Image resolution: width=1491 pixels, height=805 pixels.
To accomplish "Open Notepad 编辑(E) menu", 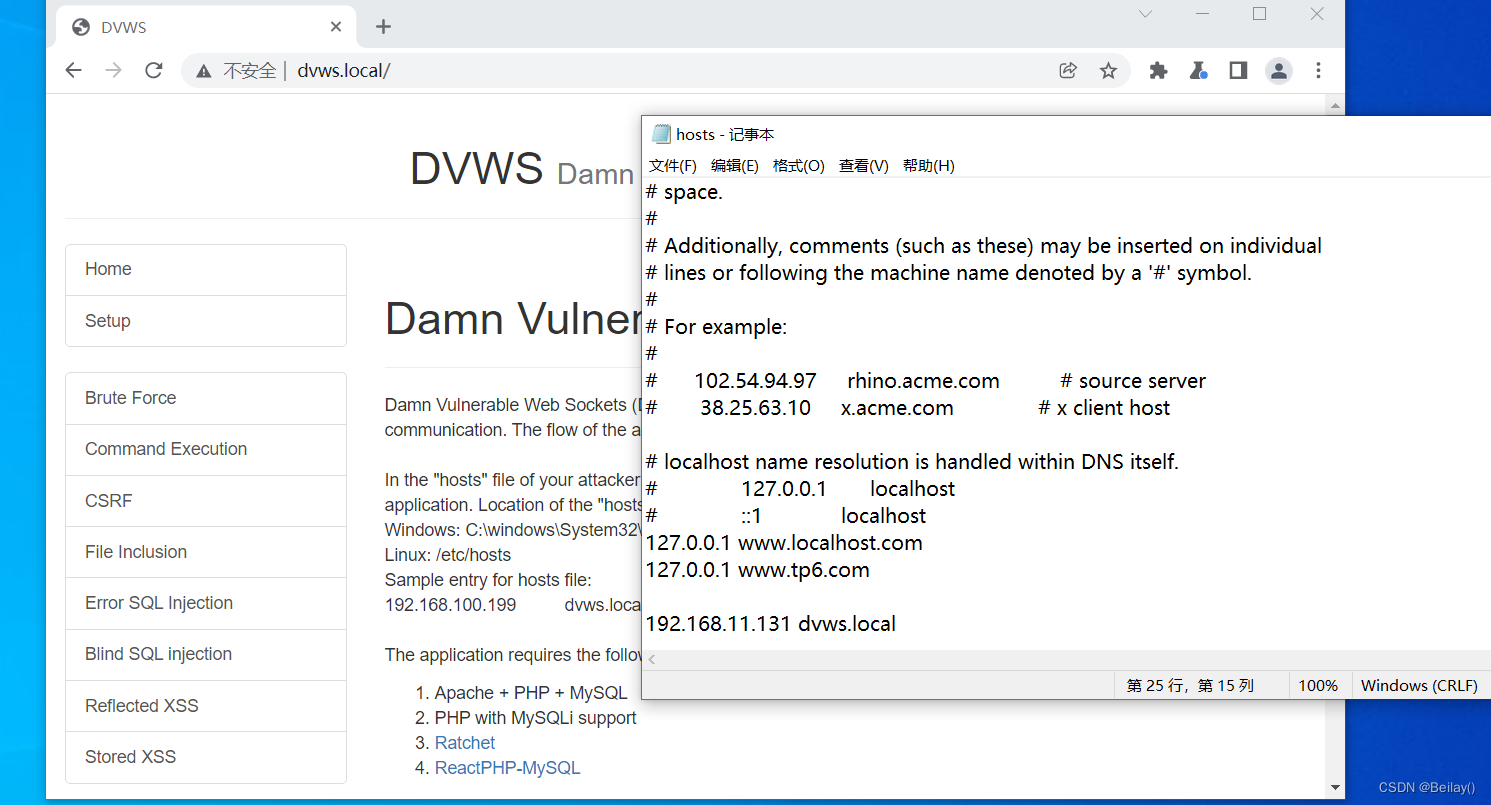I will 735,166.
